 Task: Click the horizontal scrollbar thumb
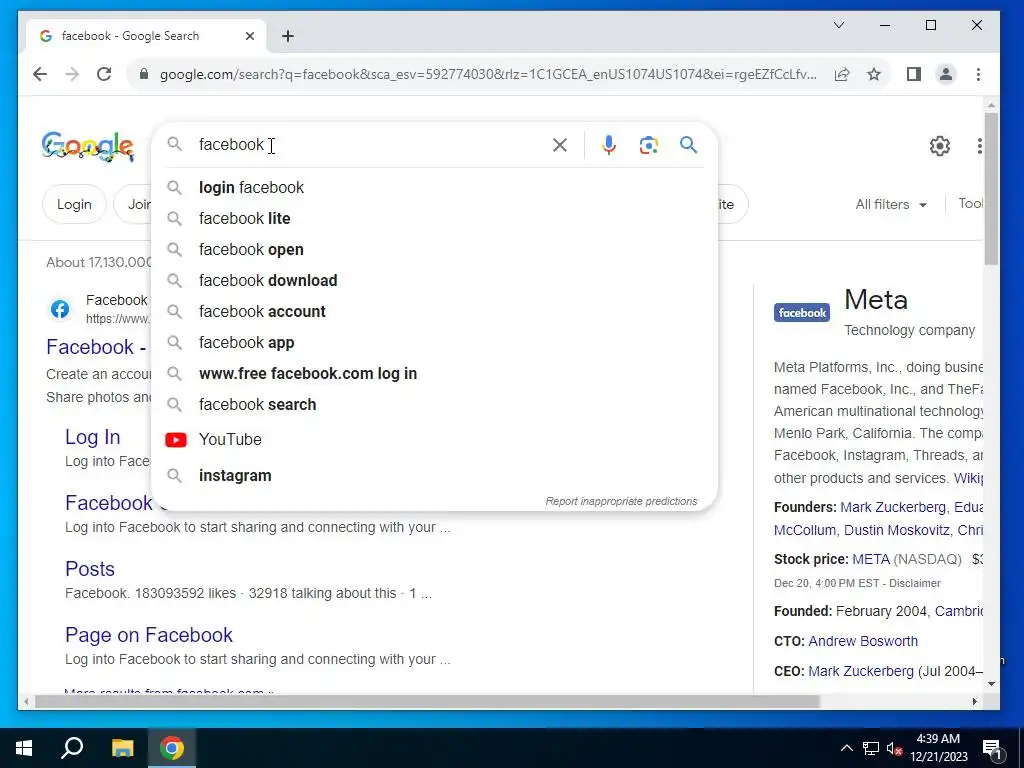pyautogui.click(x=427, y=701)
